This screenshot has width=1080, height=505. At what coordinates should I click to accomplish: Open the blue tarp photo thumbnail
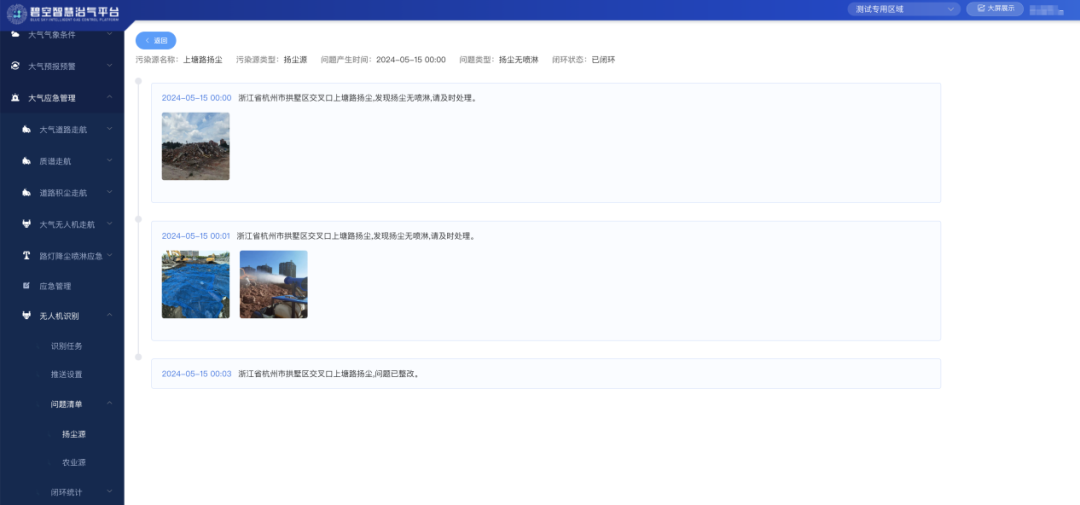196,284
